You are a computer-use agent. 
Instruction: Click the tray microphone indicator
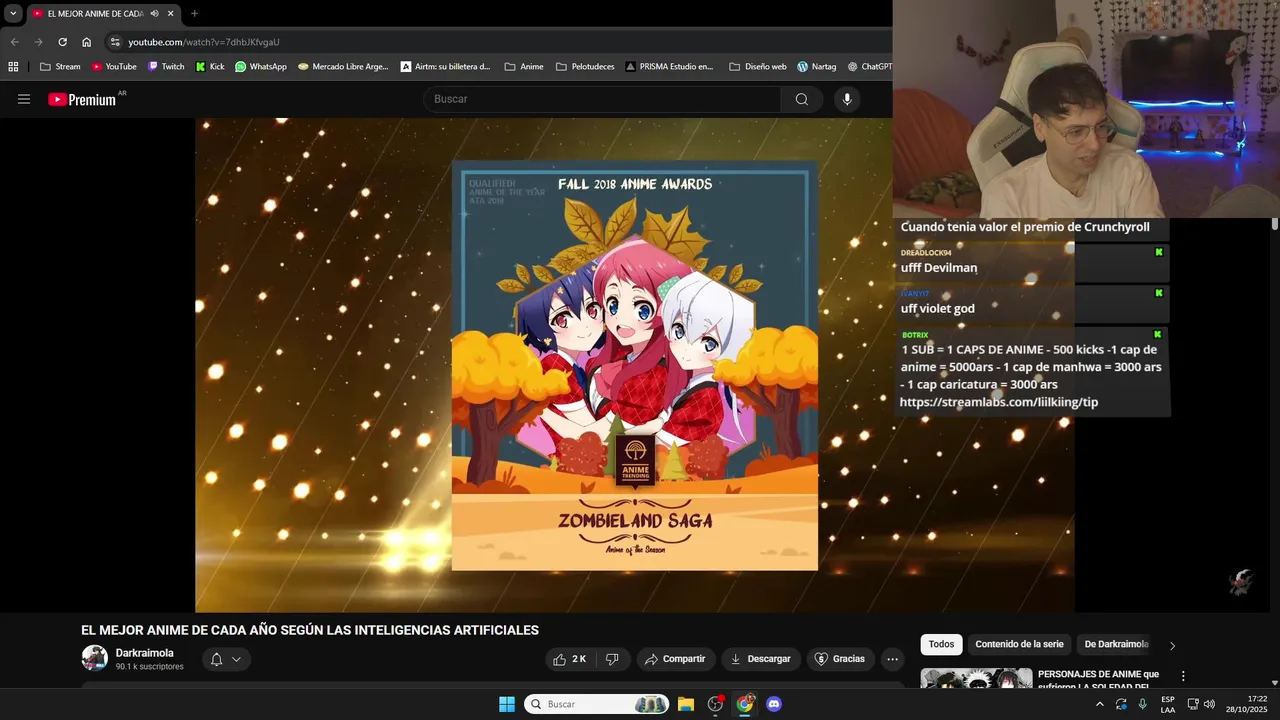1143,704
